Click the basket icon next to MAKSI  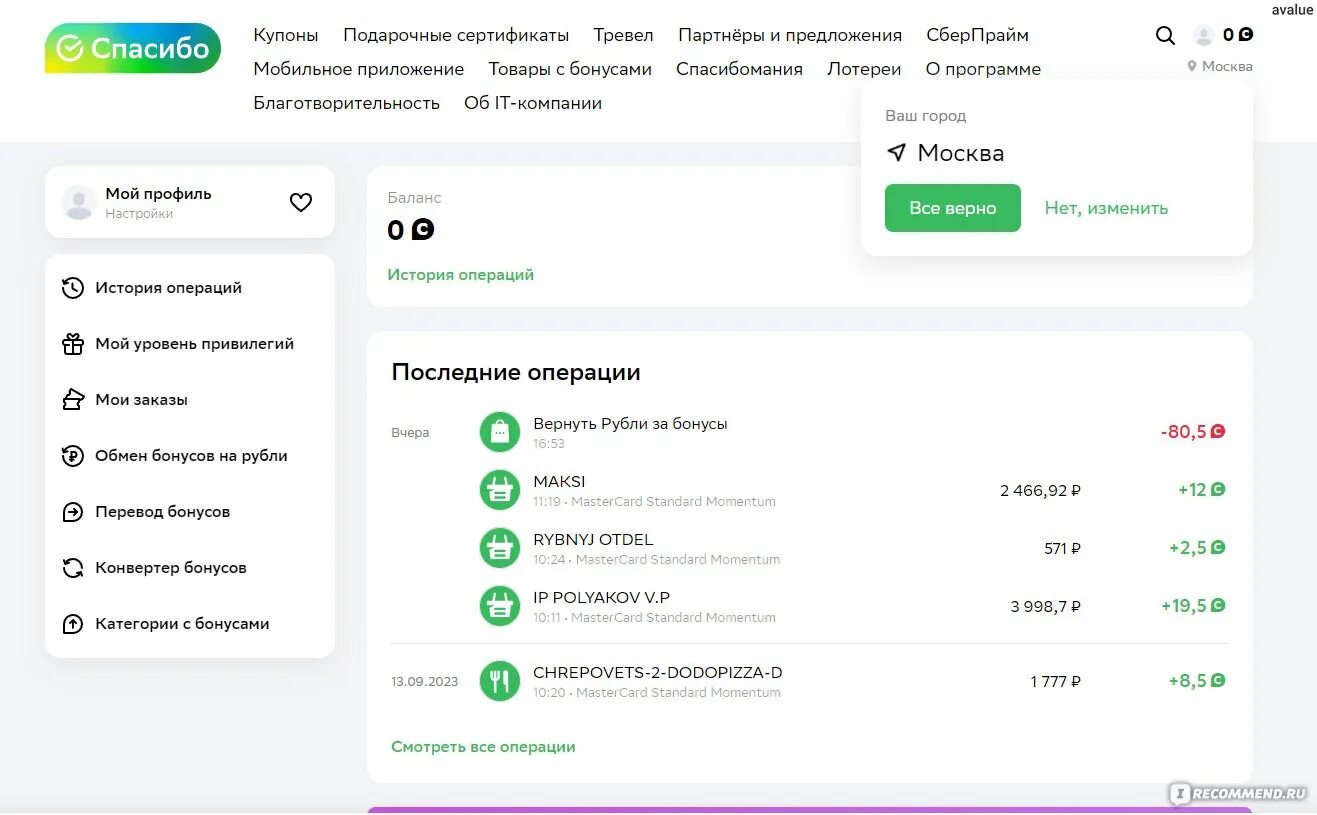500,490
